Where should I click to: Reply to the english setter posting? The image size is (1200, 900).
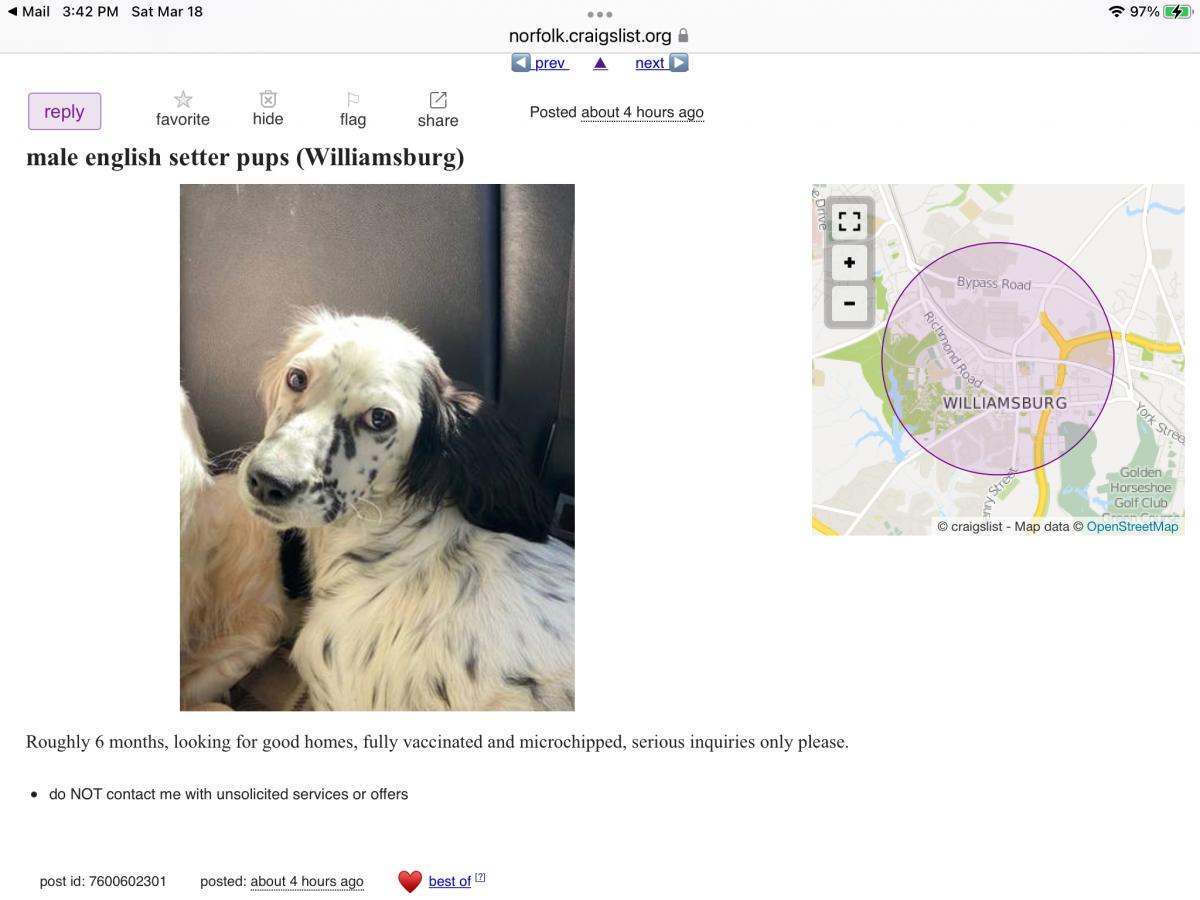(x=64, y=111)
